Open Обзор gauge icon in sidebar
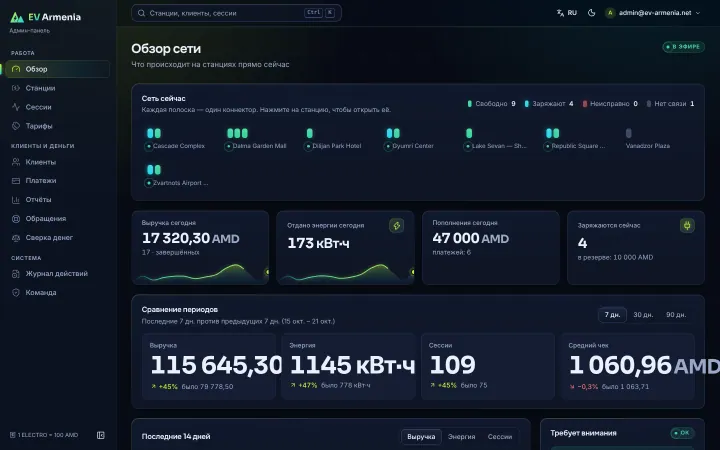Viewport: 720px width, 450px height. pos(16,69)
